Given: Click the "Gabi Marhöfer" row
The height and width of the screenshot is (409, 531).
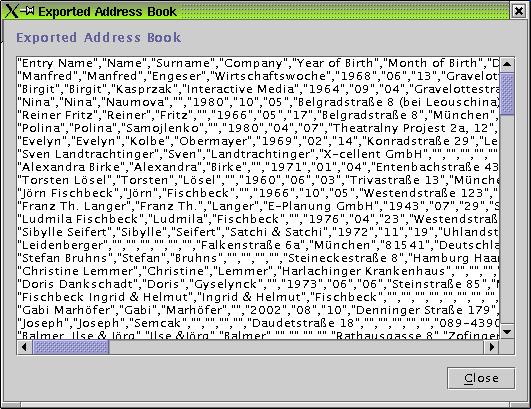Looking at the screenshot, I should click(x=258, y=310).
